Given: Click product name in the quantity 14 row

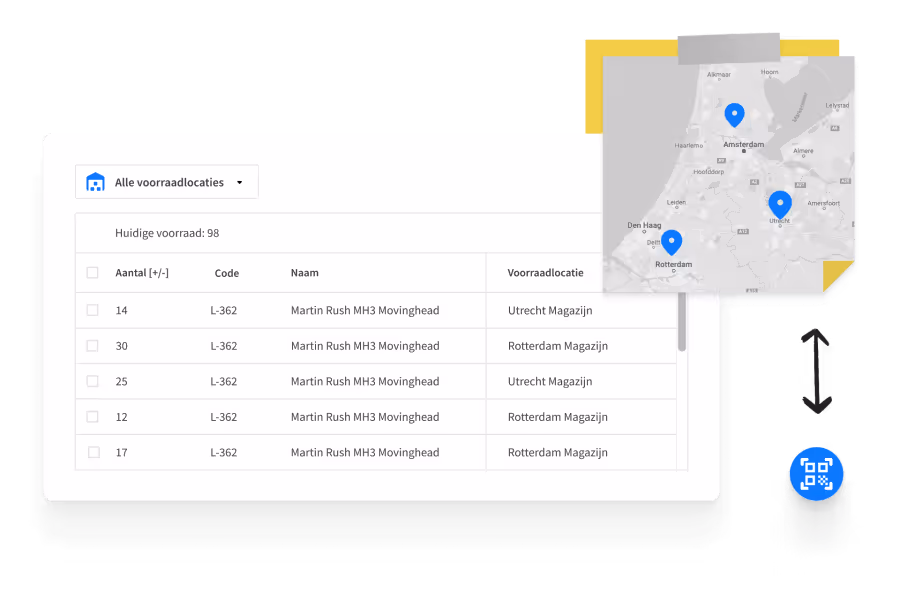Looking at the screenshot, I should tap(365, 311).
